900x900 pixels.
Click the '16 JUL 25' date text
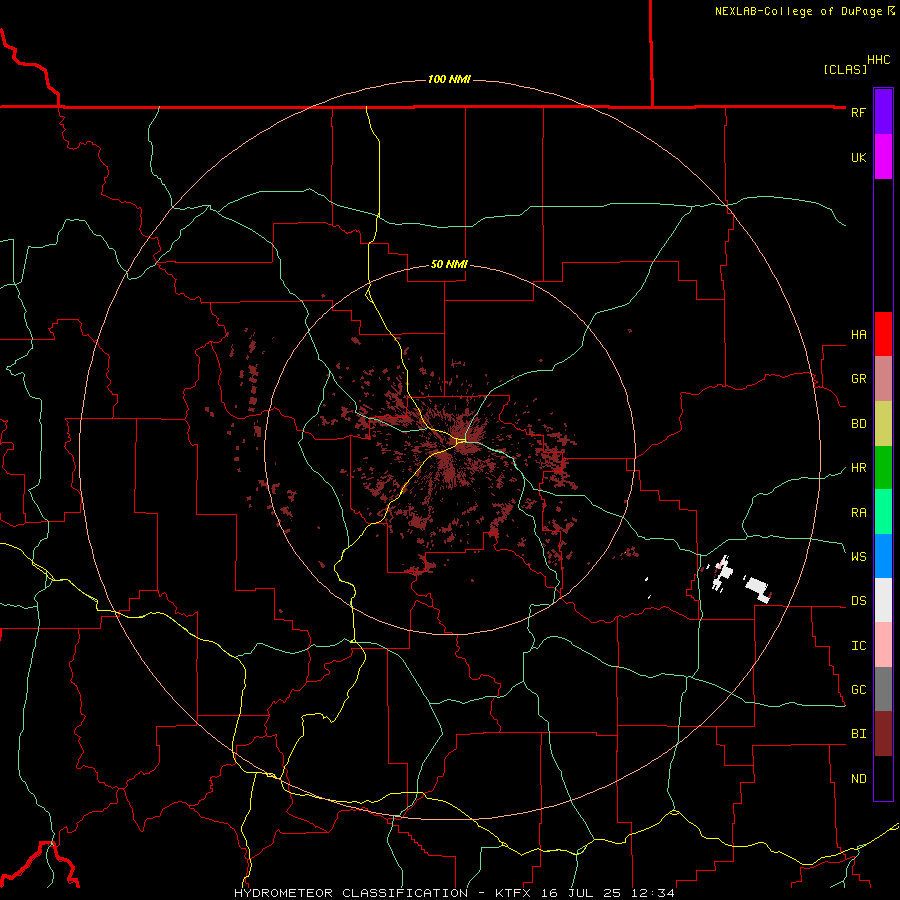pos(583,893)
